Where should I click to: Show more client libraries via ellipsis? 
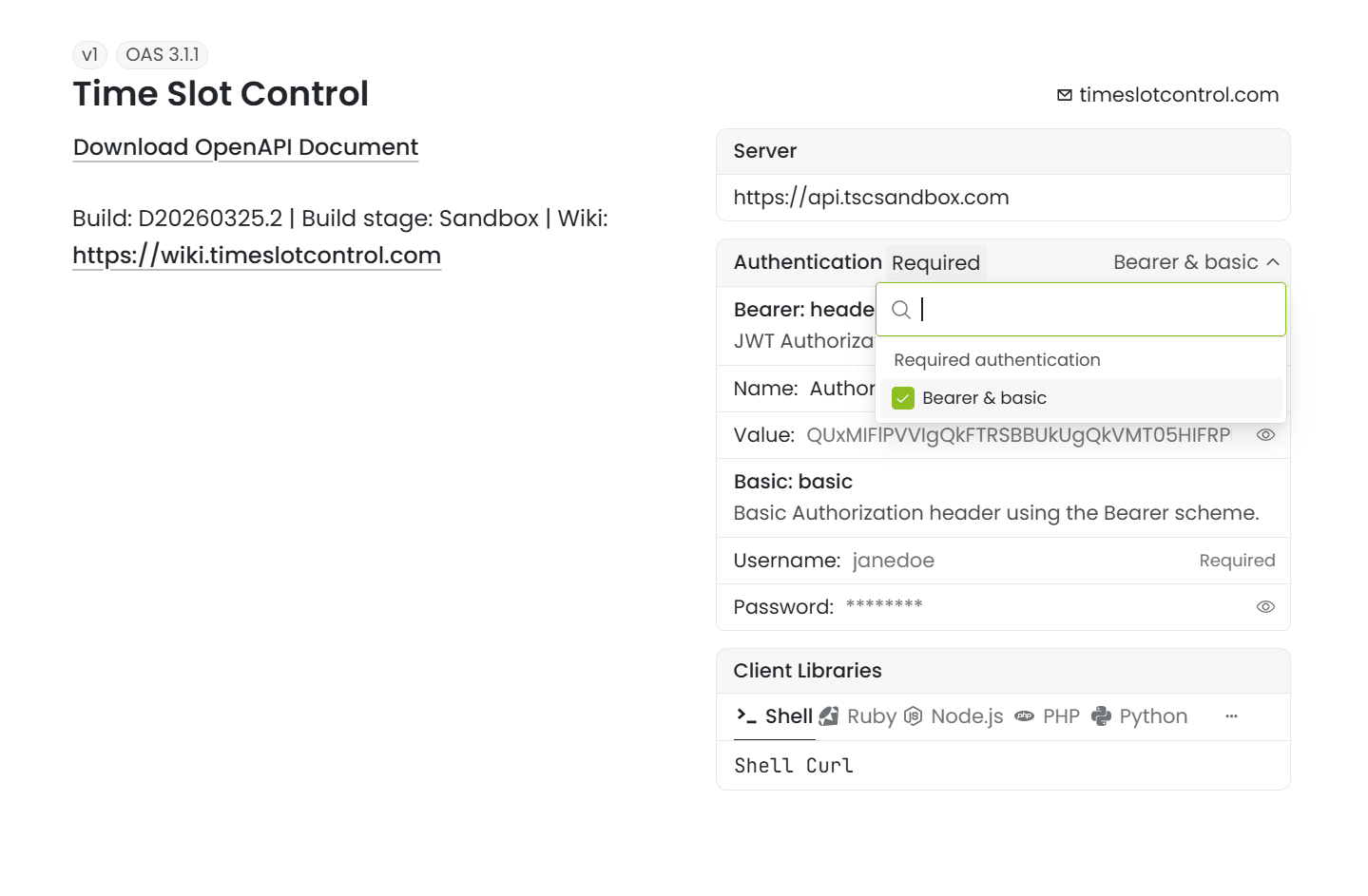(x=1231, y=716)
